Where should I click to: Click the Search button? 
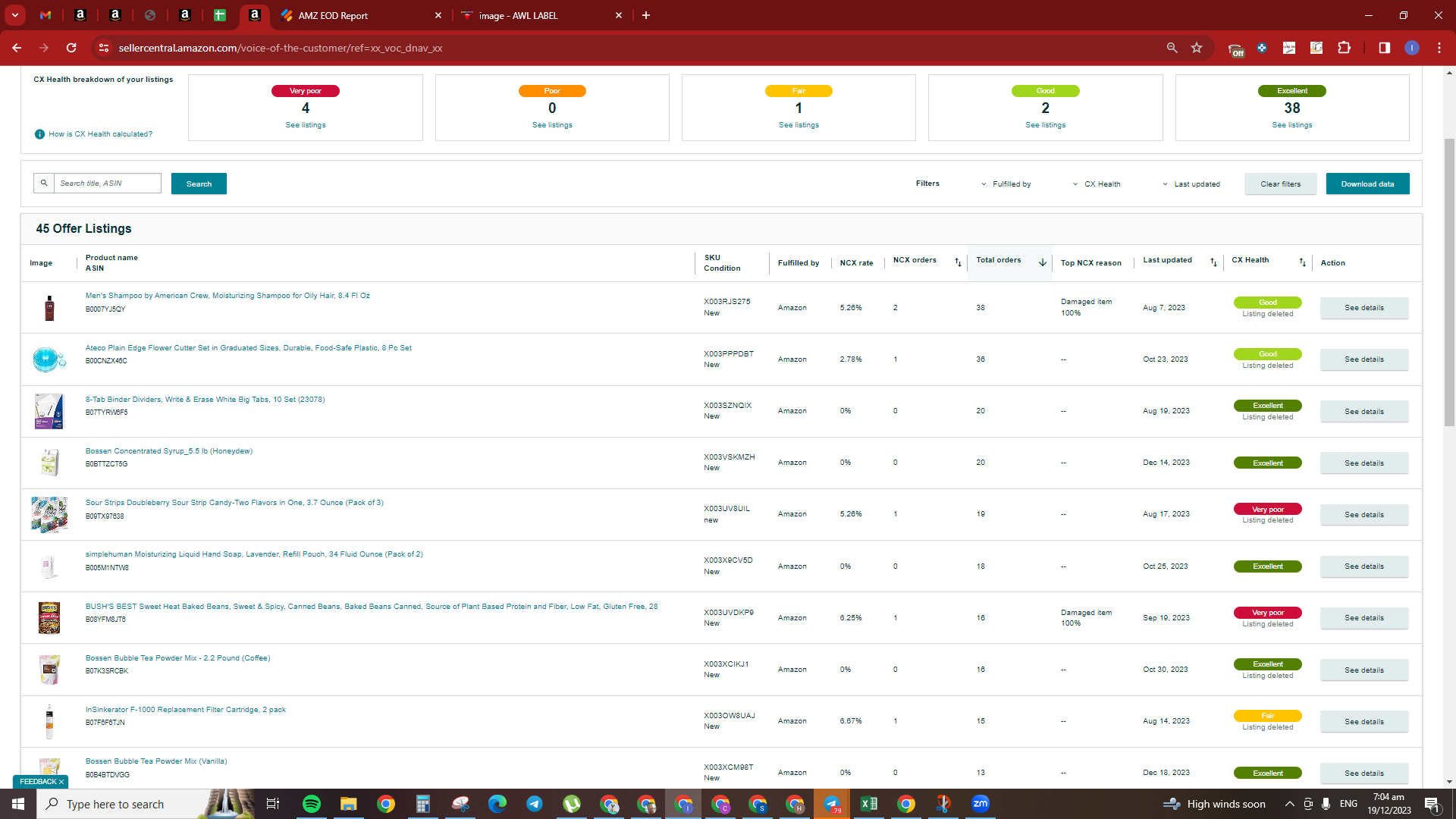[199, 184]
